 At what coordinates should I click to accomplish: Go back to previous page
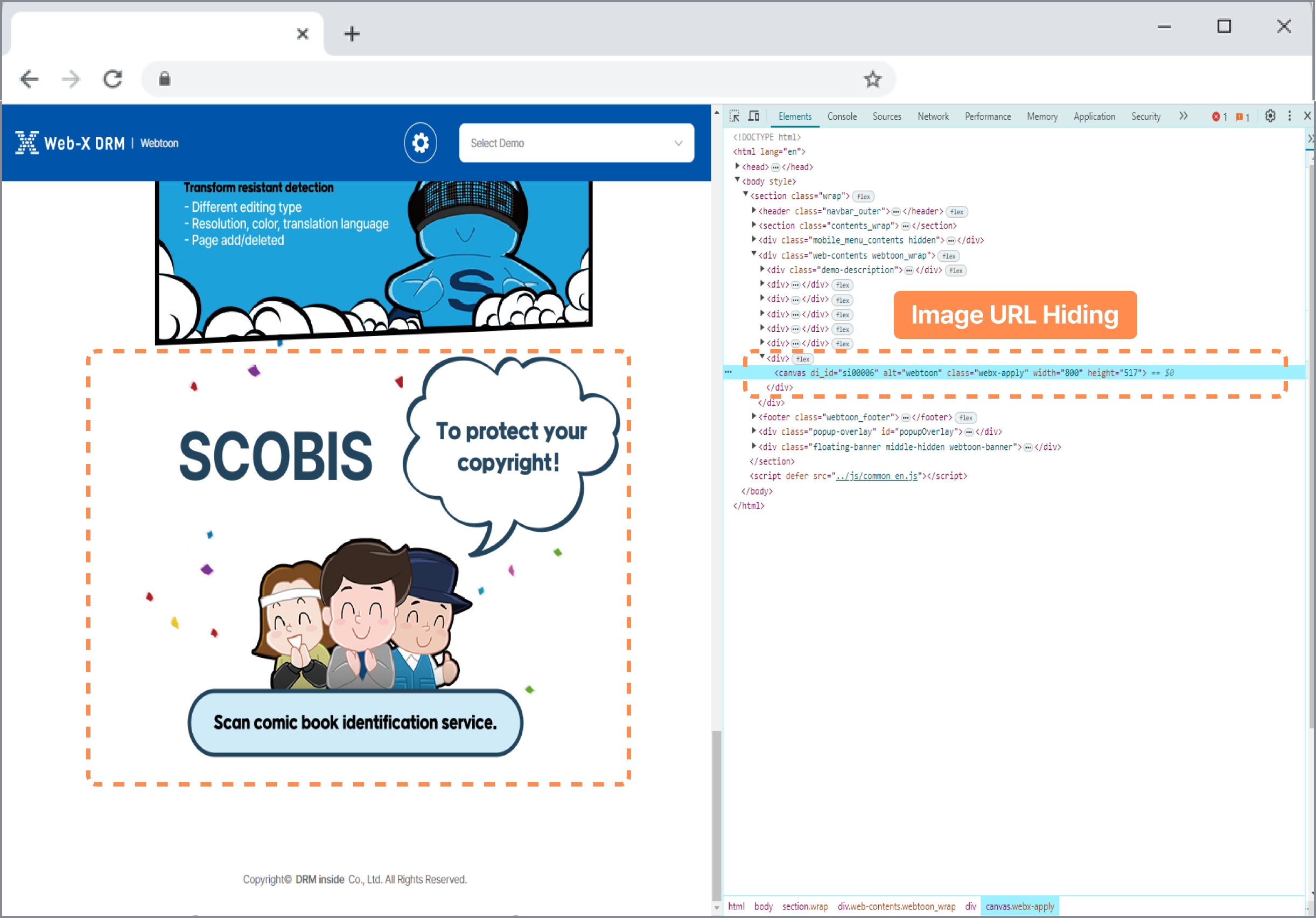coord(29,79)
